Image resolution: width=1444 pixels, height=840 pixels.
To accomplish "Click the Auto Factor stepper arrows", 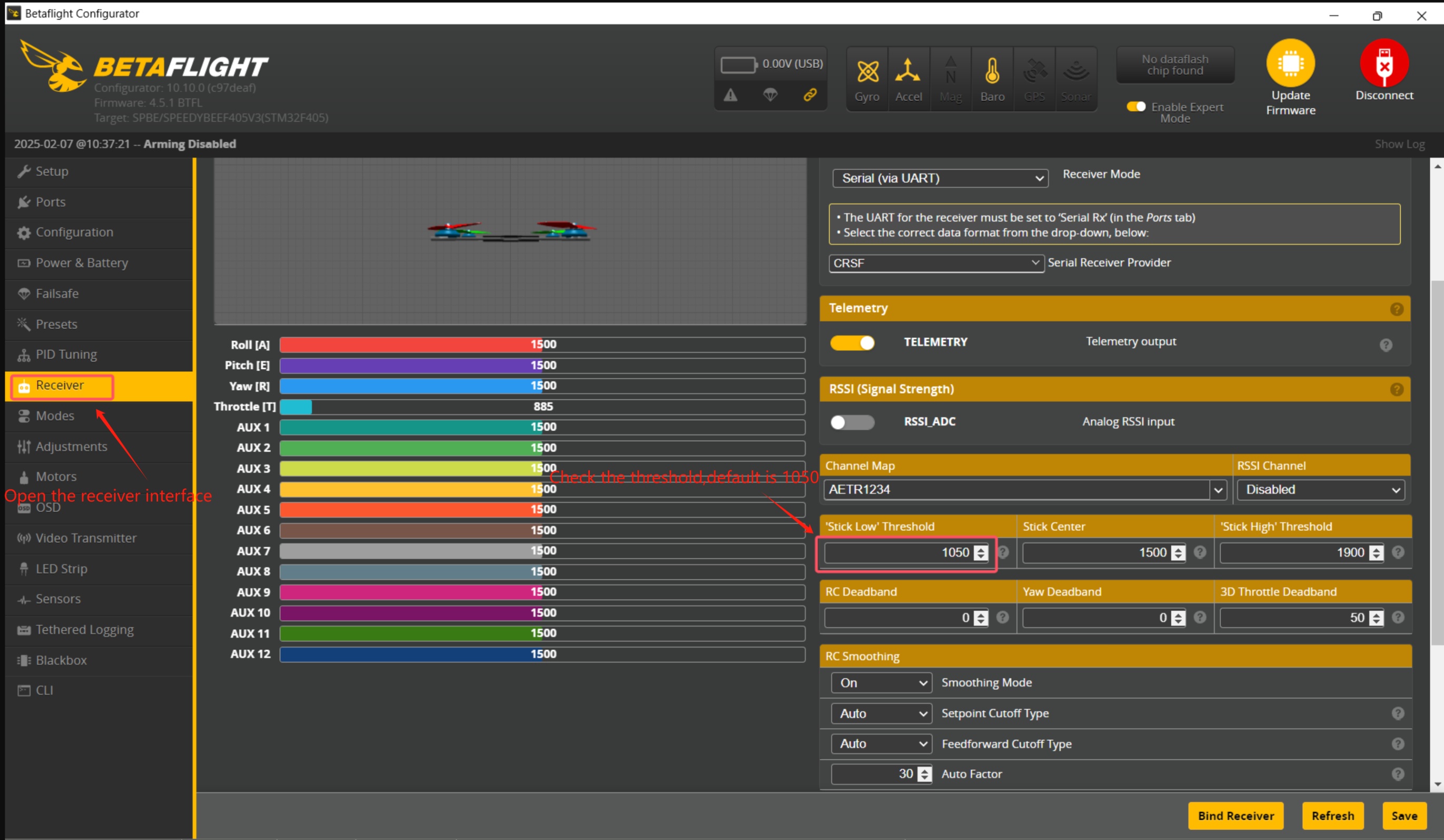I will (924, 774).
